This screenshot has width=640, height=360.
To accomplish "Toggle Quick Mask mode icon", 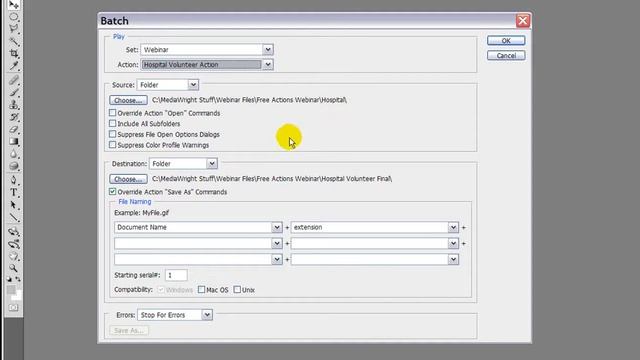I will [14, 307].
